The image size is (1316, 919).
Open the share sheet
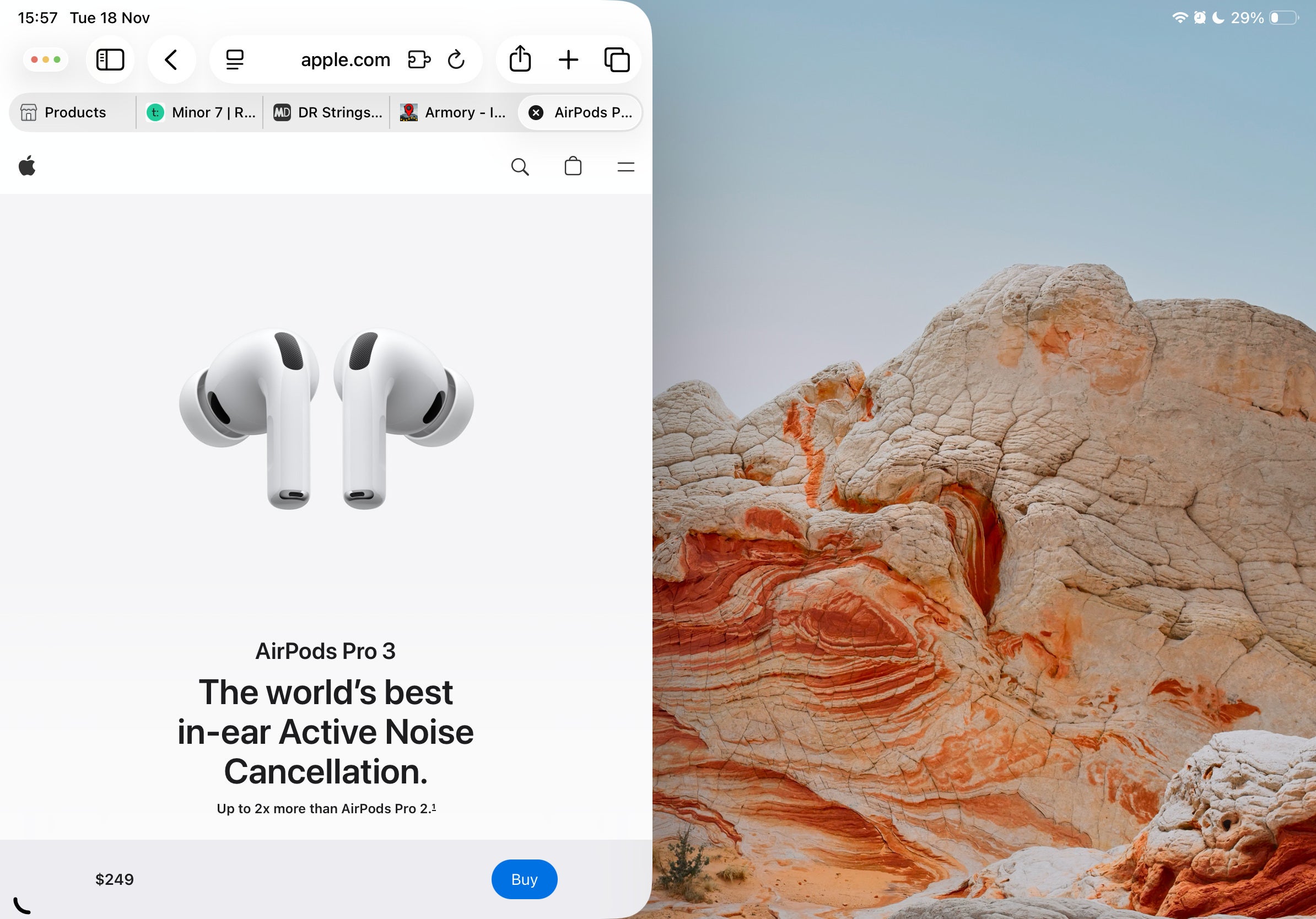[x=519, y=59]
